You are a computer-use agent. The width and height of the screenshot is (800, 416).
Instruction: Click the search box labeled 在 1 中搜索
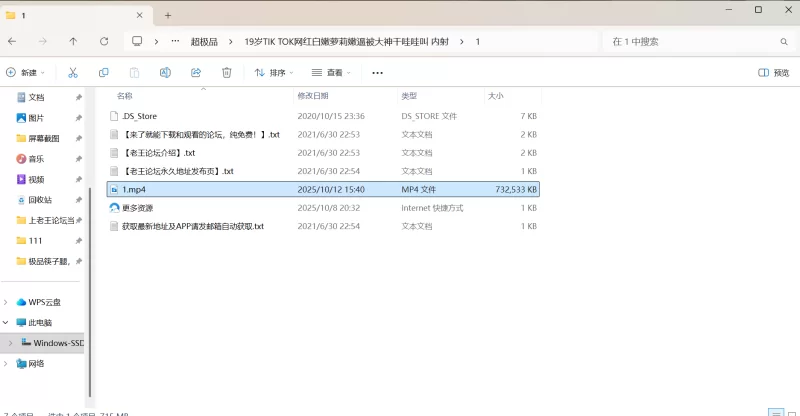690,41
